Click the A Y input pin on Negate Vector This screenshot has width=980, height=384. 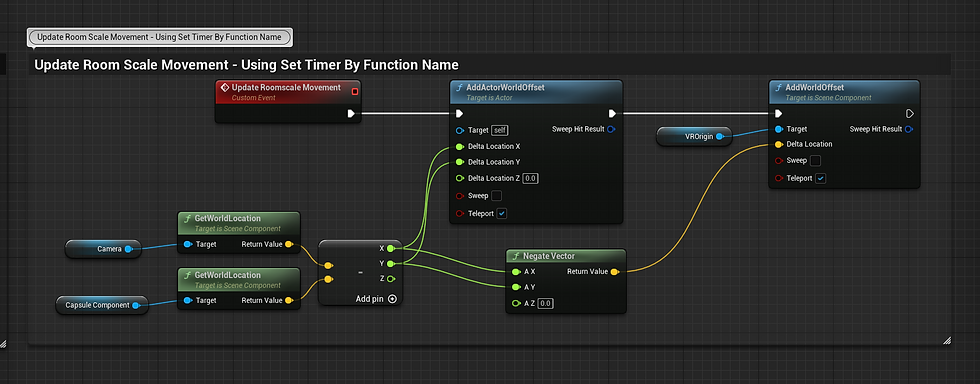point(516,287)
